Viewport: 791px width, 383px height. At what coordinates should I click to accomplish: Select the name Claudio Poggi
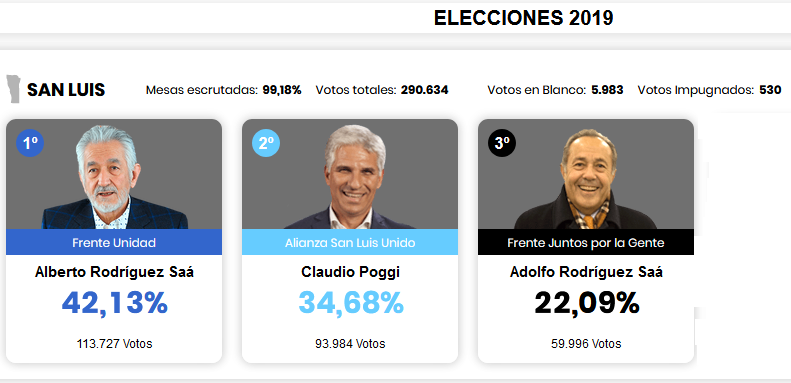pos(351,272)
